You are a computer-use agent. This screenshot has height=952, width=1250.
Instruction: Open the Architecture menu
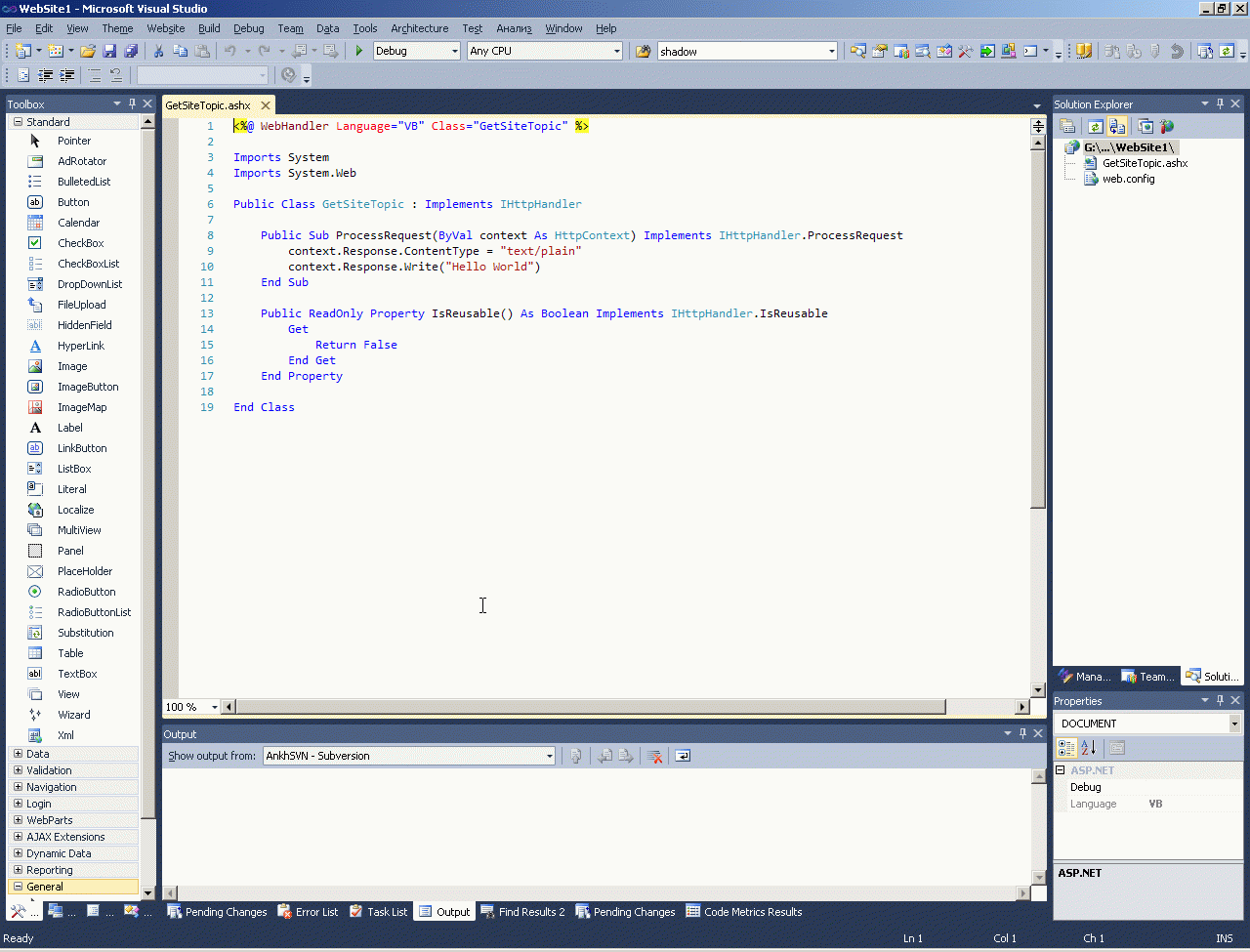[x=419, y=28]
